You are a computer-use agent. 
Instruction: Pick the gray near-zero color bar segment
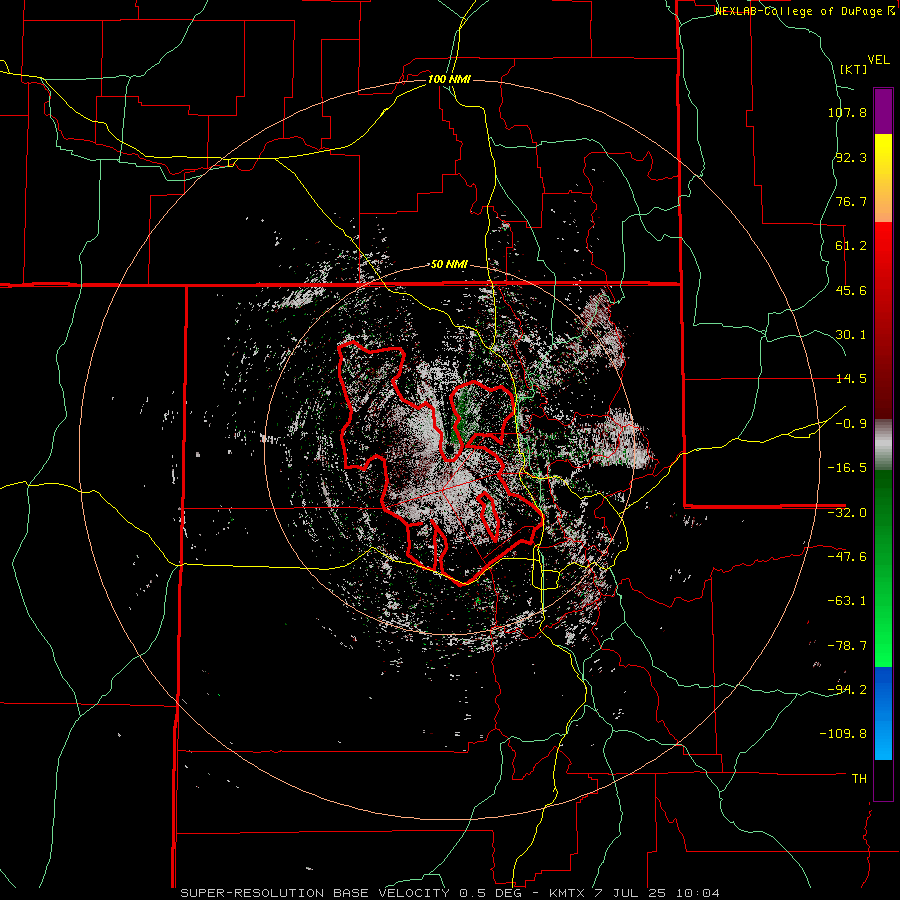(883, 442)
